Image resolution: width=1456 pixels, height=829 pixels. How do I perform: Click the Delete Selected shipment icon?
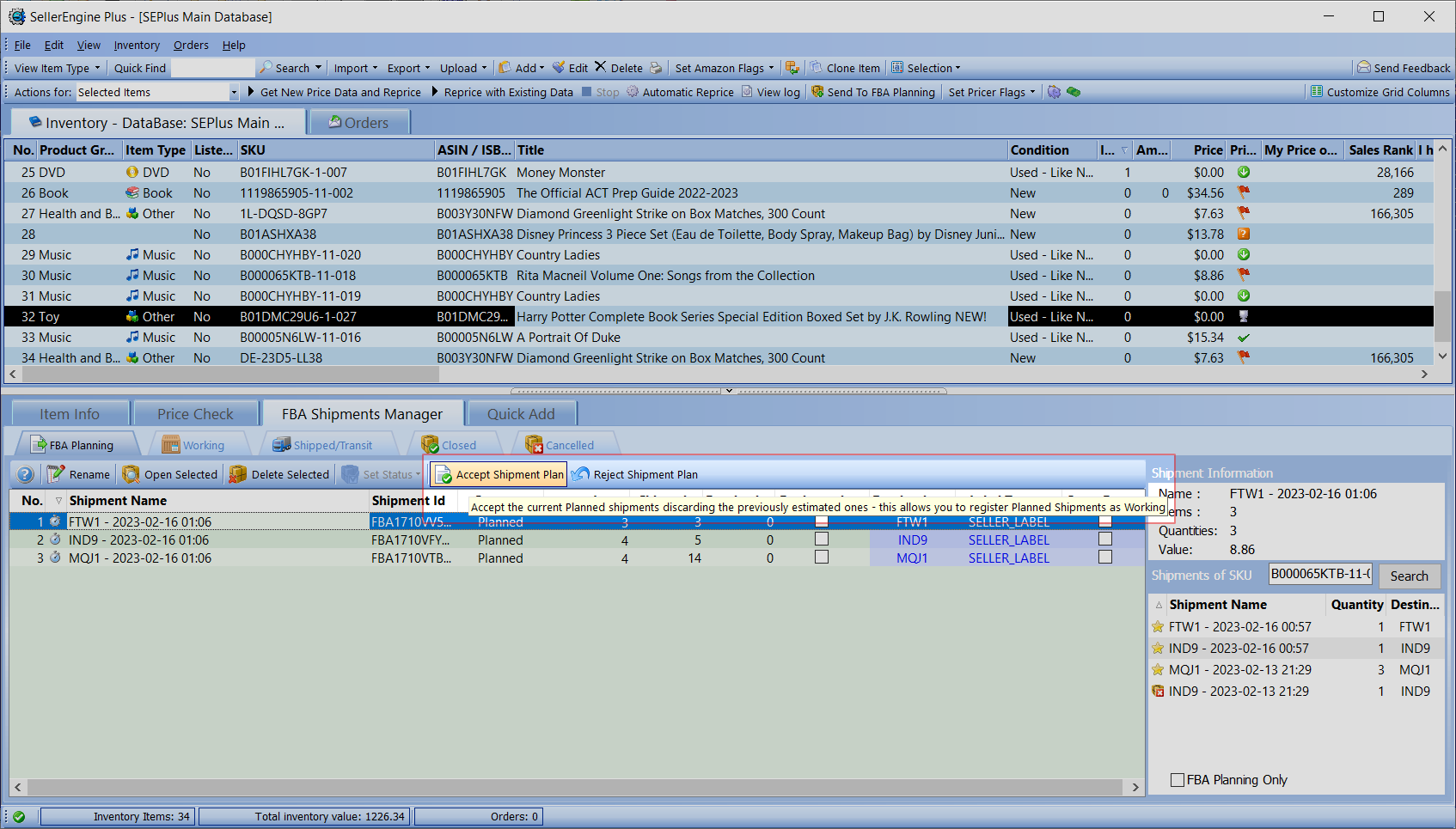[238, 474]
